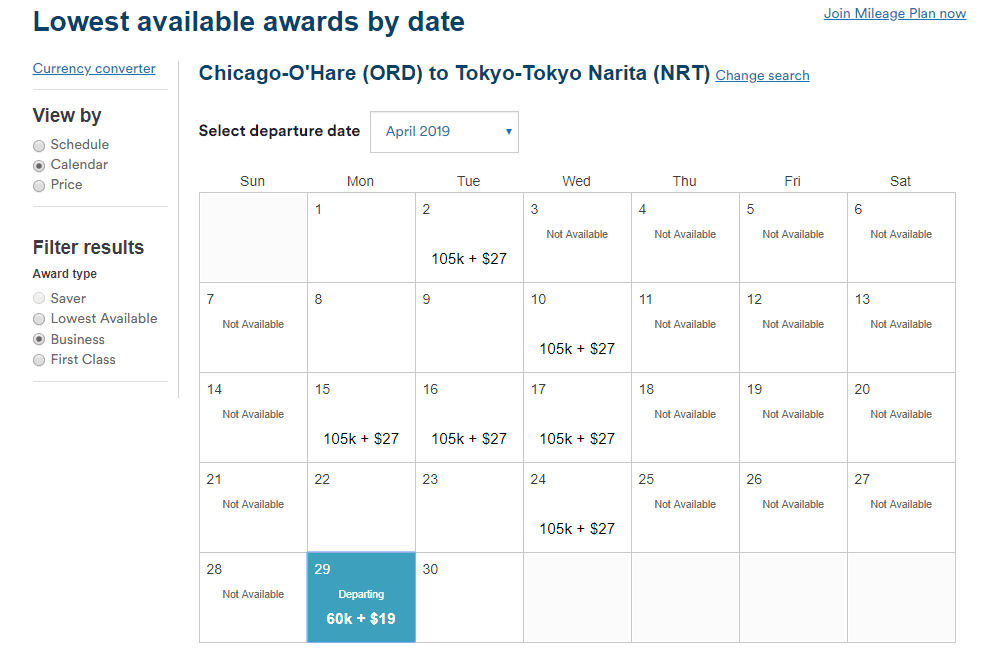990x657 pixels.
Task: Pick April 10 as departure date
Action: [577, 327]
